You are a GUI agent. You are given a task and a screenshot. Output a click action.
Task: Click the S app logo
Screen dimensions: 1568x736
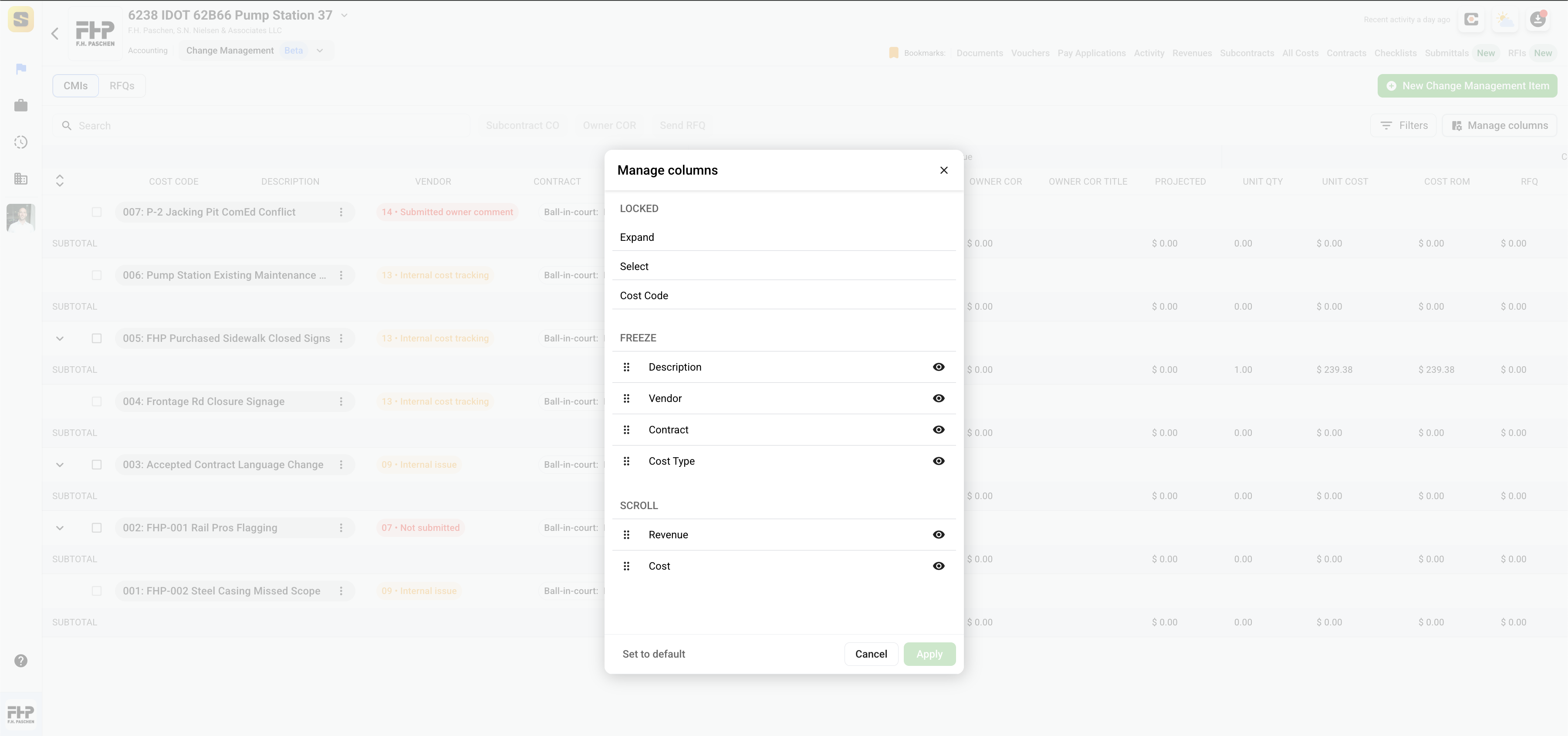pos(21,20)
